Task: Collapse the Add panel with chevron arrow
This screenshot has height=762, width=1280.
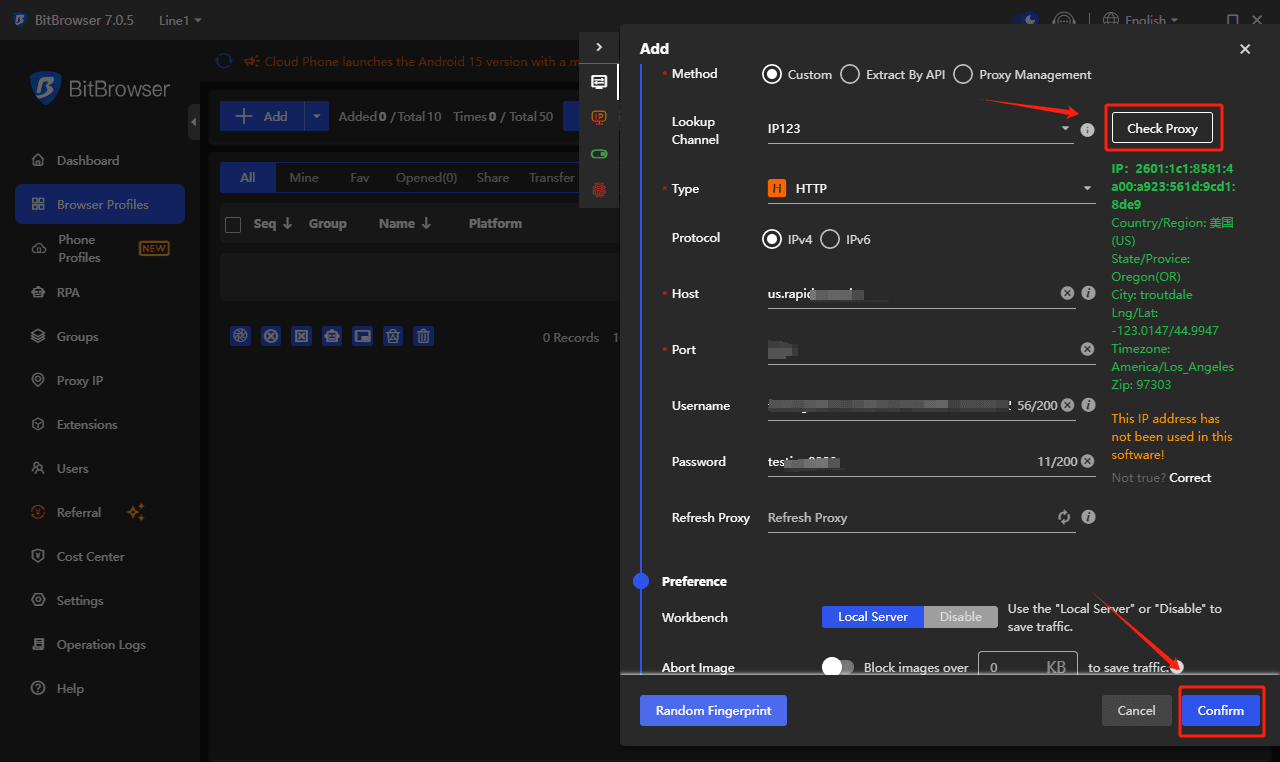Action: 599,47
